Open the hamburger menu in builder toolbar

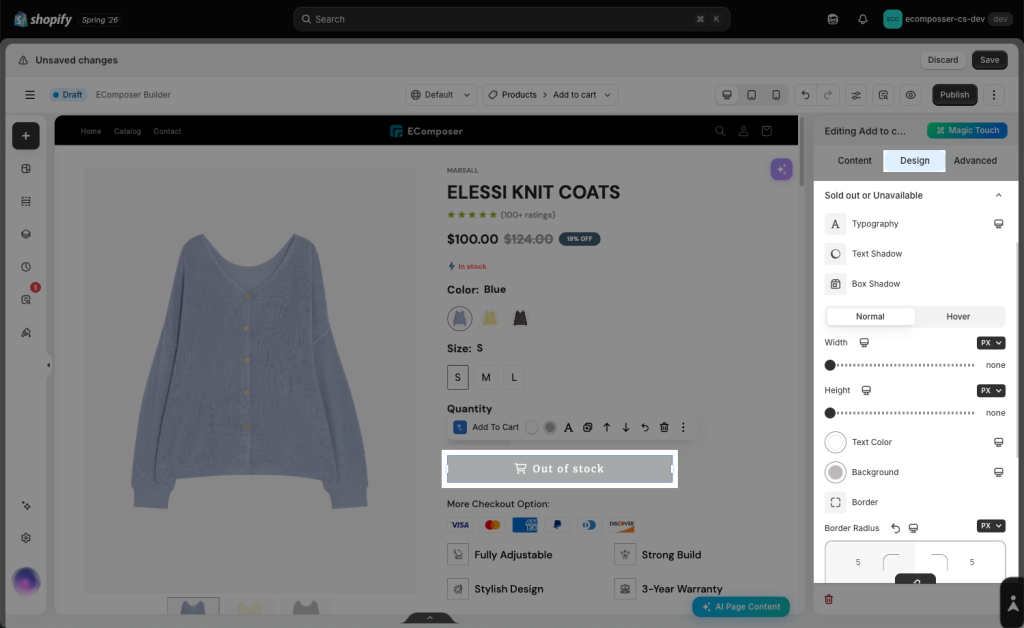[x=29, y=95]
